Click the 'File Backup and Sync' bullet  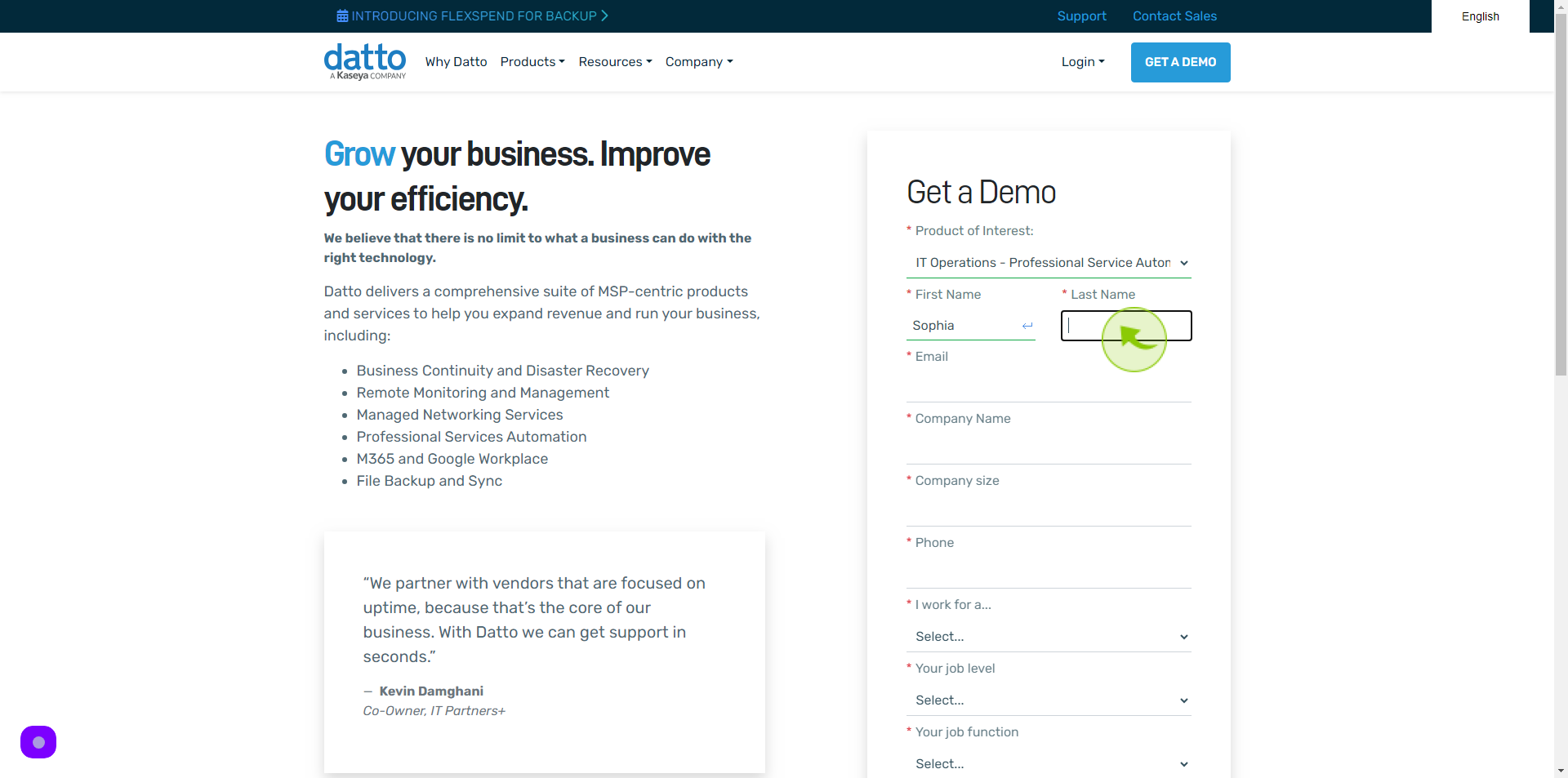click(429, 481)
